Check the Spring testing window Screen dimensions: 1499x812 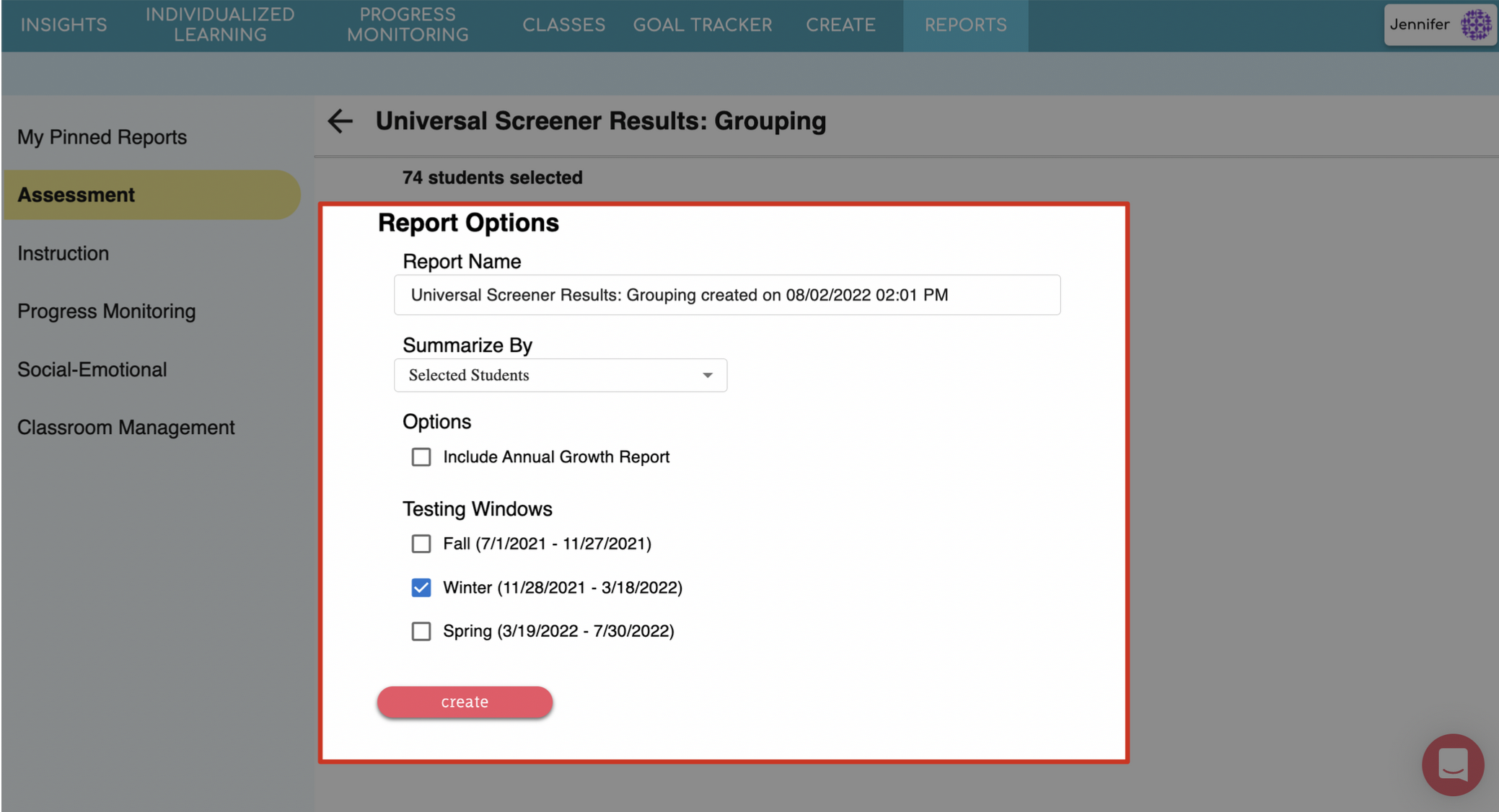pyautogui.click(x=421, y=632)
